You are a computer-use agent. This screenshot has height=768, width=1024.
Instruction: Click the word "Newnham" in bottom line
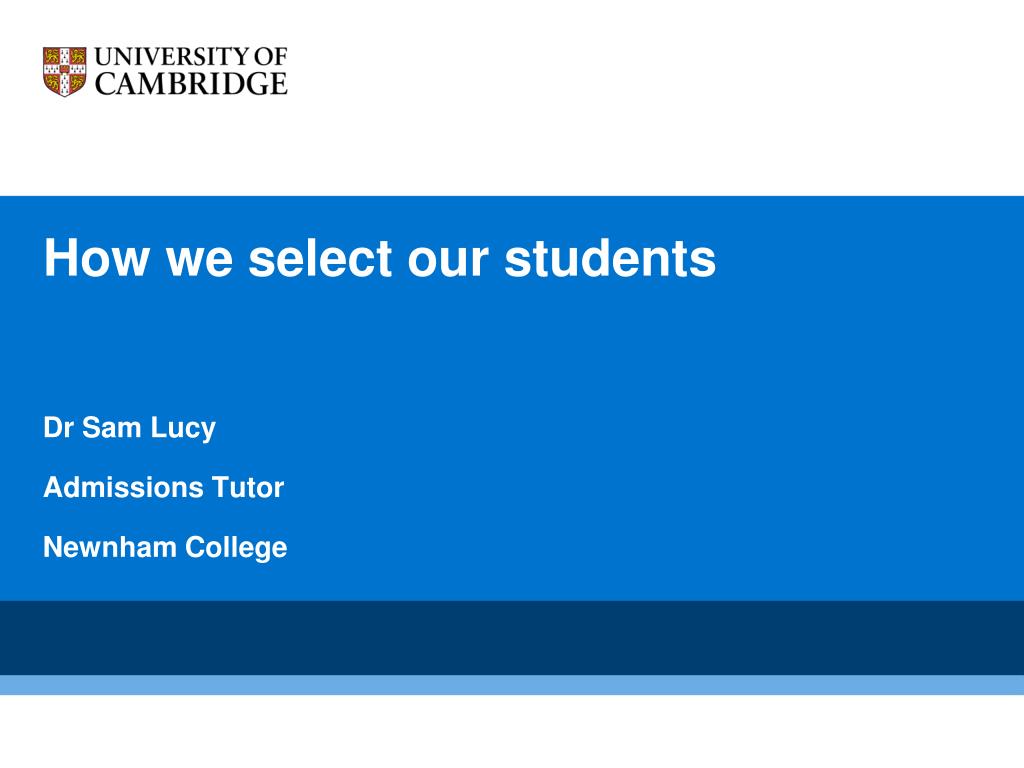tap(109, 547)
